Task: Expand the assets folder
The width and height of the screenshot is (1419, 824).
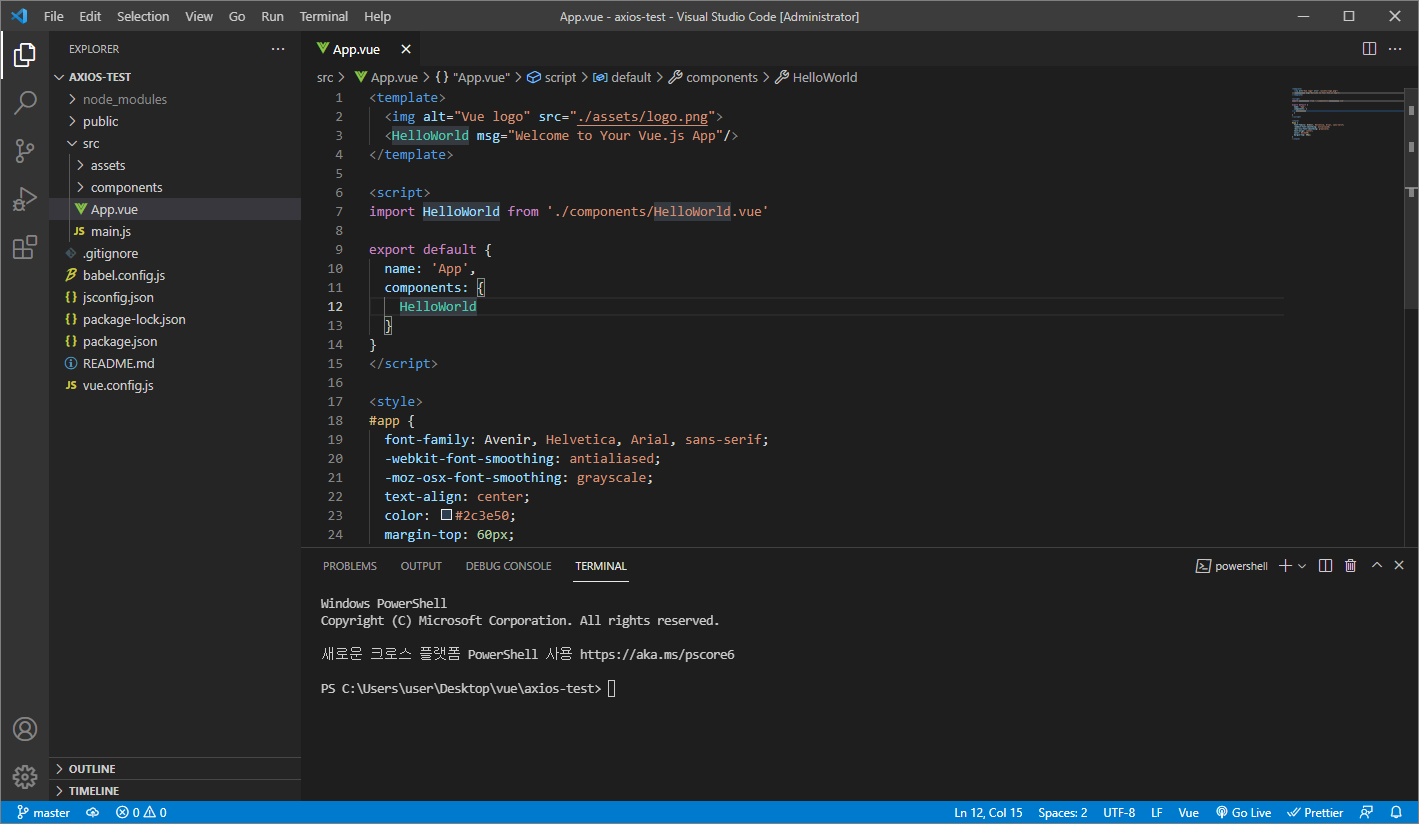Action: coord(175,165)
